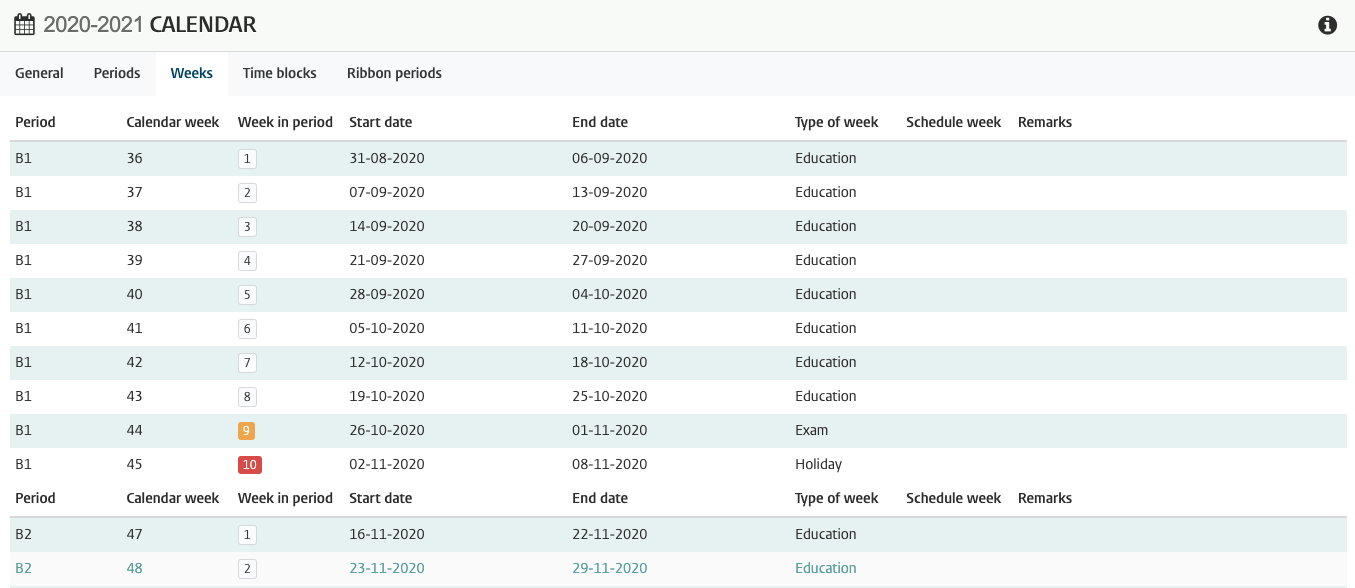Image resolution: width=1355 pixels, height=588 pixels.
Task: Click end date 18-10-2020
Action: (610, 362)
